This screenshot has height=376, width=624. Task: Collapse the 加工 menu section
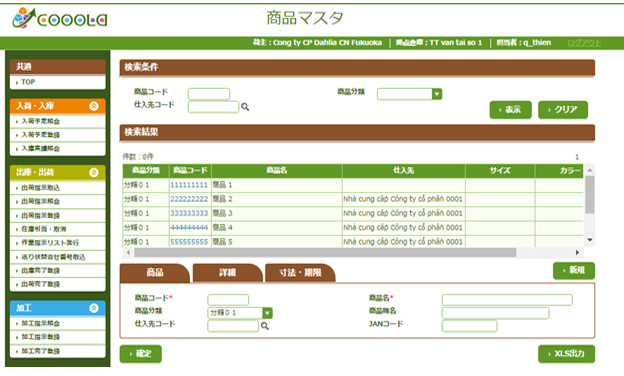(x=94, y=308)
